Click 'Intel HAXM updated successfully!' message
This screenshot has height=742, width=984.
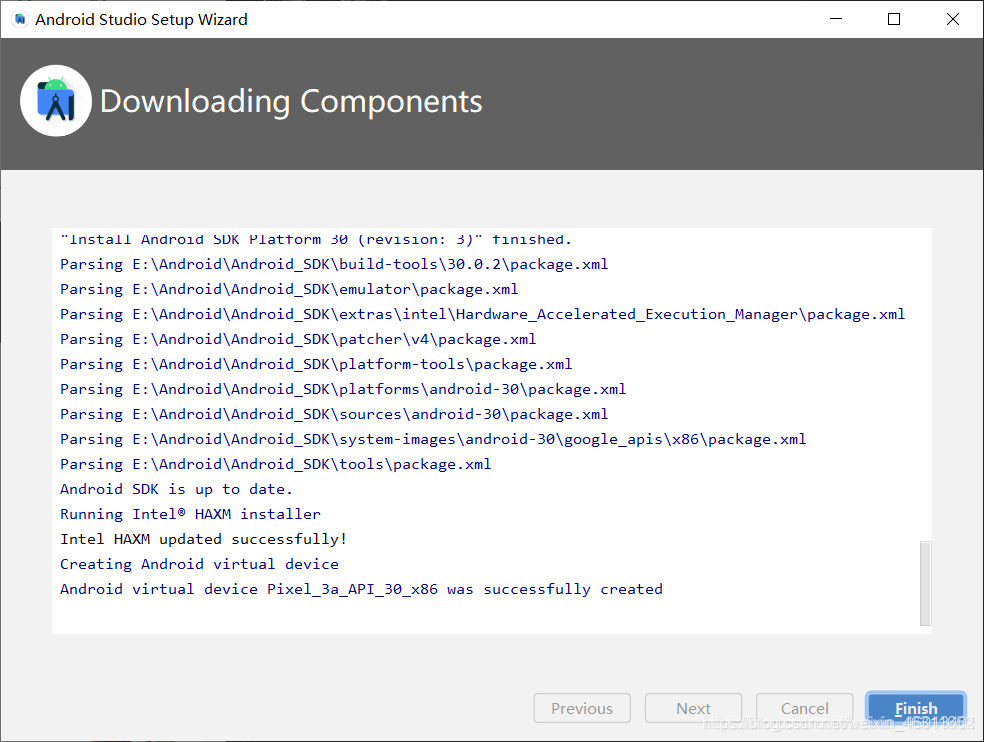click(x=203, y=539)
